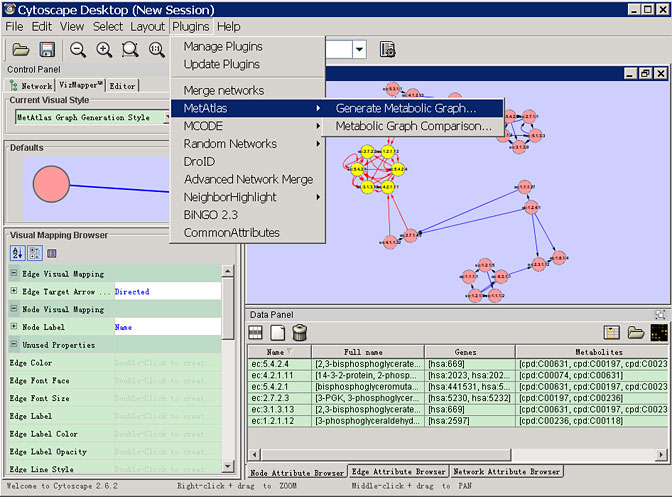Click the Zoom Out magnifier icon
The height and width of the screenshot is (497, 672).
78,49
